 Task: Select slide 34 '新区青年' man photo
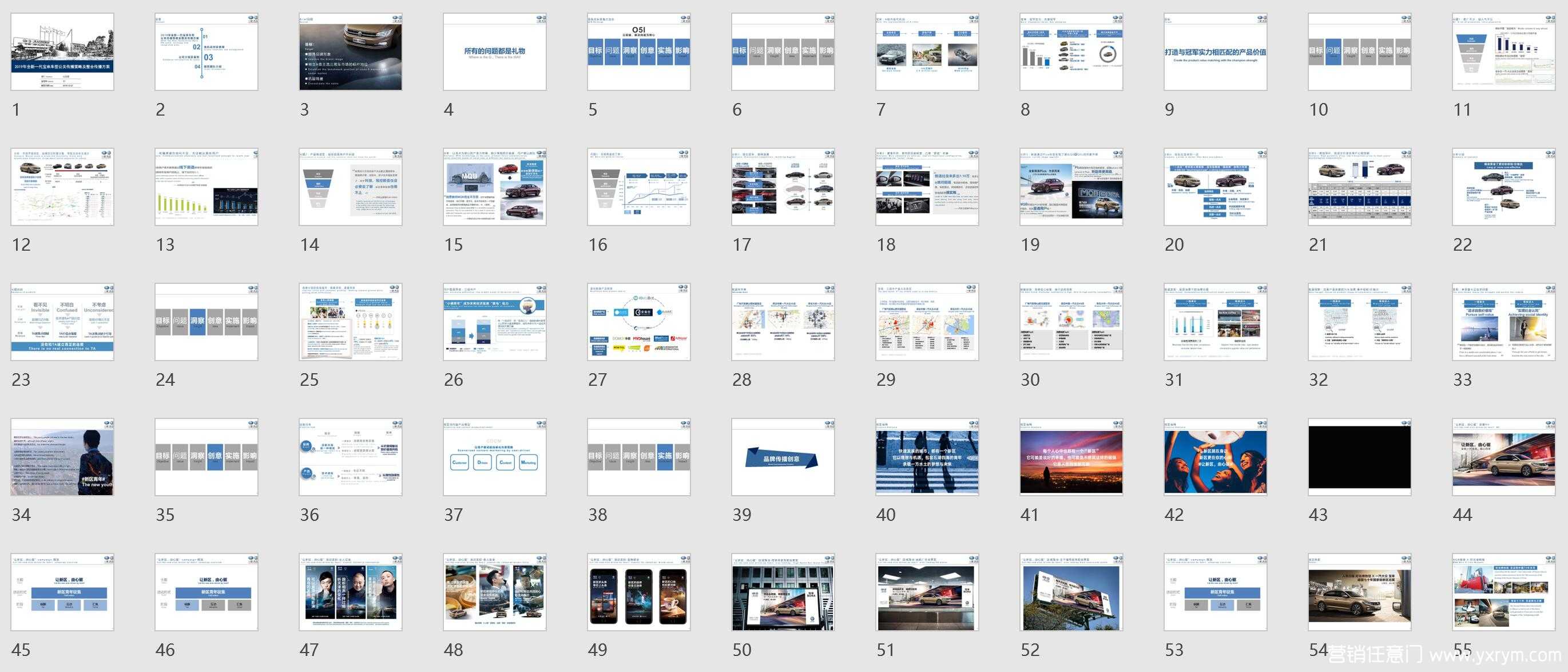point(62,457)
